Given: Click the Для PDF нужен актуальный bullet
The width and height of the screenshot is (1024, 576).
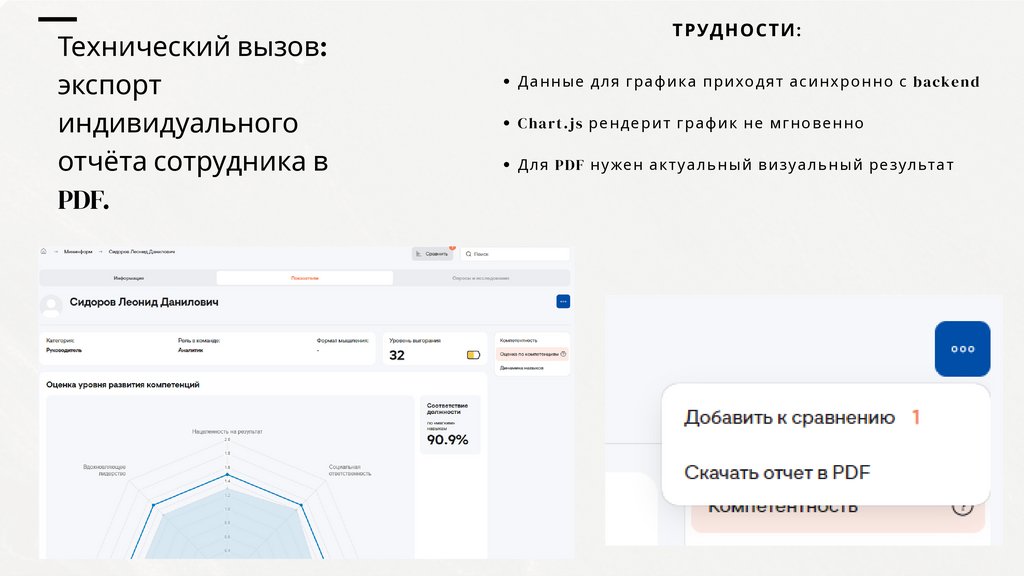Looking at the screenshot, I should 735,165.
